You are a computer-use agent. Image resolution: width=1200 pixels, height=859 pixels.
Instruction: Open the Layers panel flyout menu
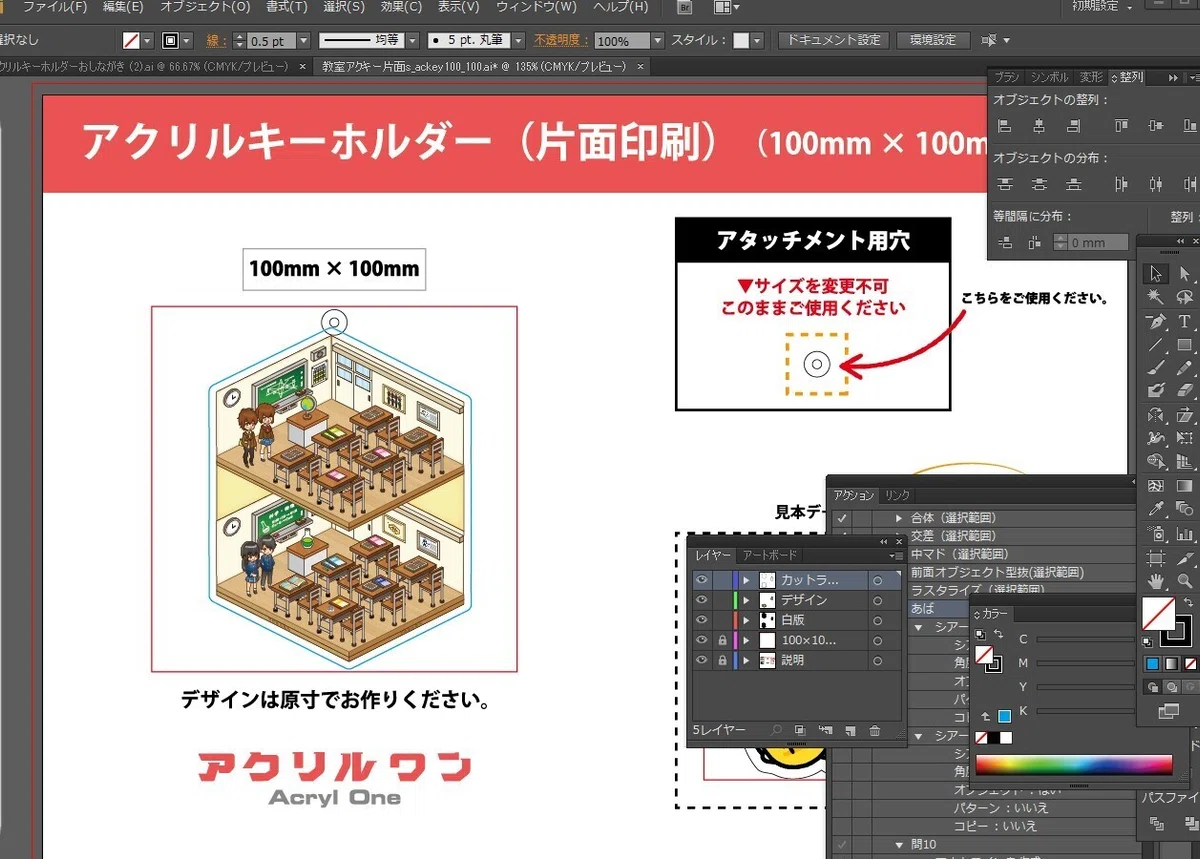896,556
